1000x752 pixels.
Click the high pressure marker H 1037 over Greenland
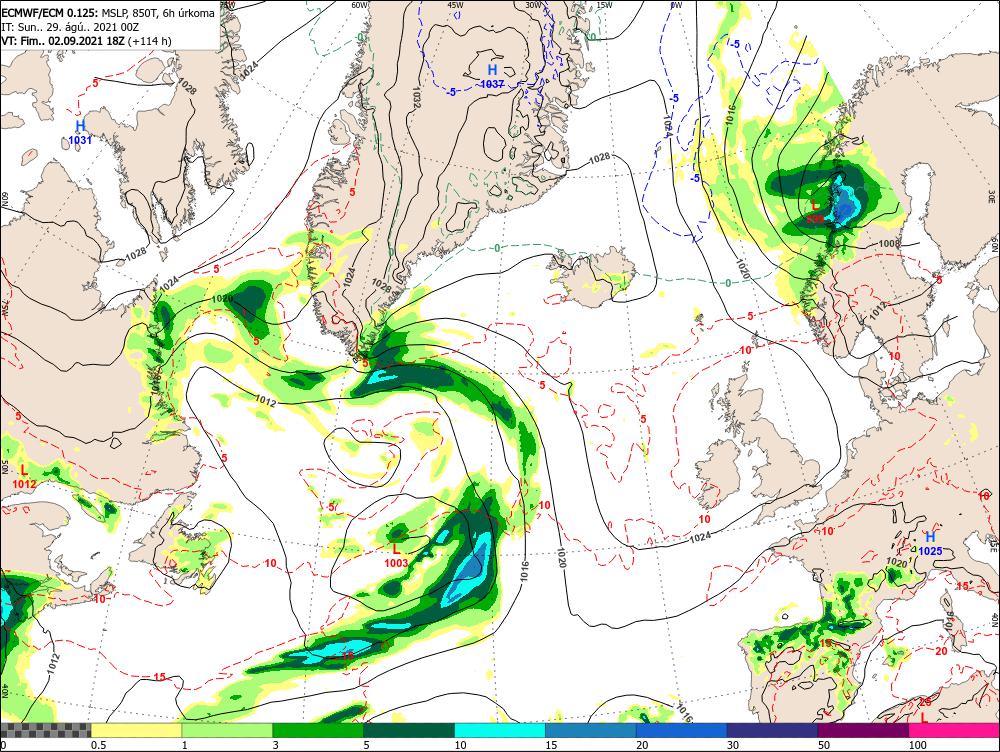tap(492, 76)
